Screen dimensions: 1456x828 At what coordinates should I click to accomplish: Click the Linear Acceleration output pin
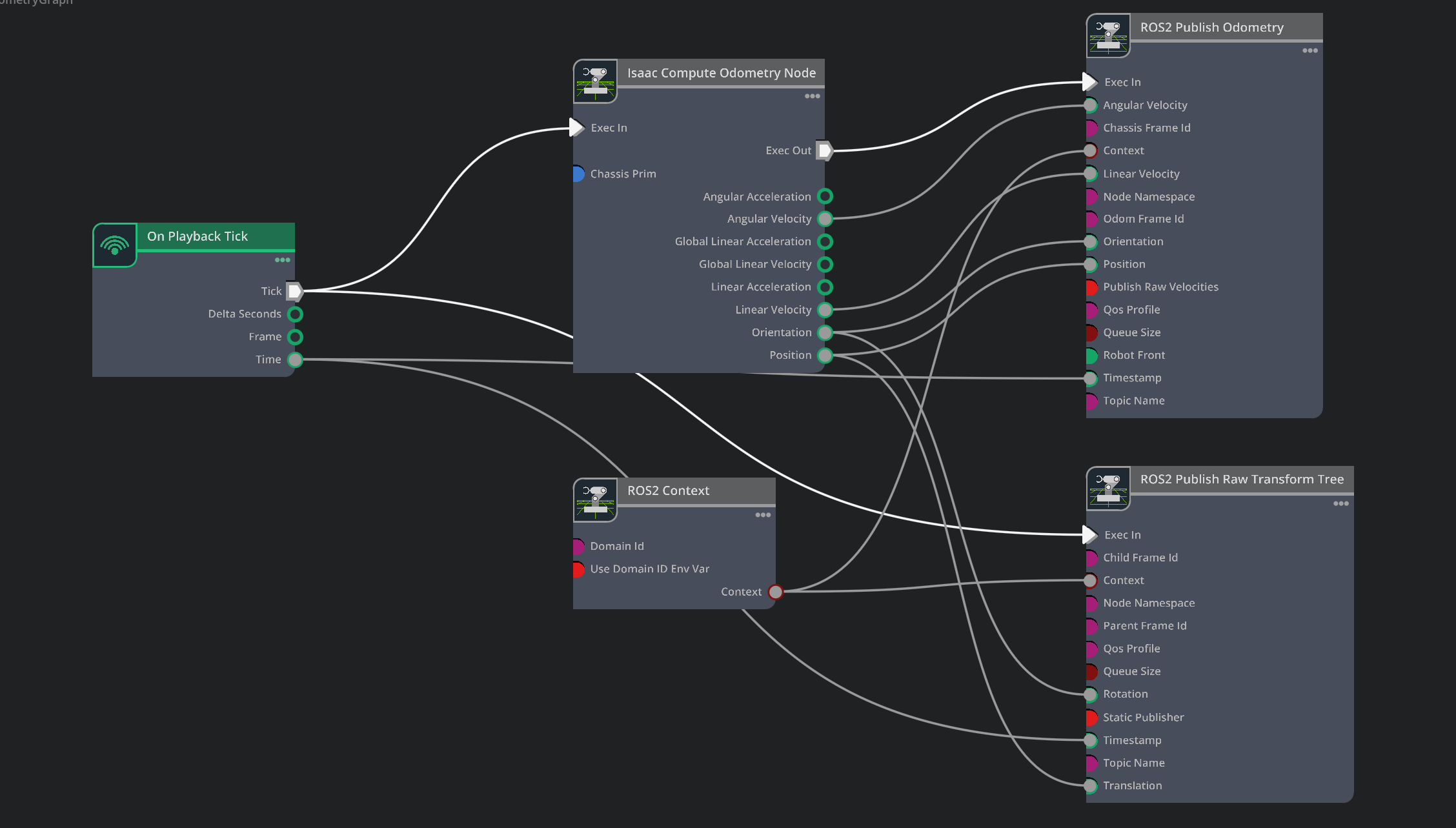point(825,287)
